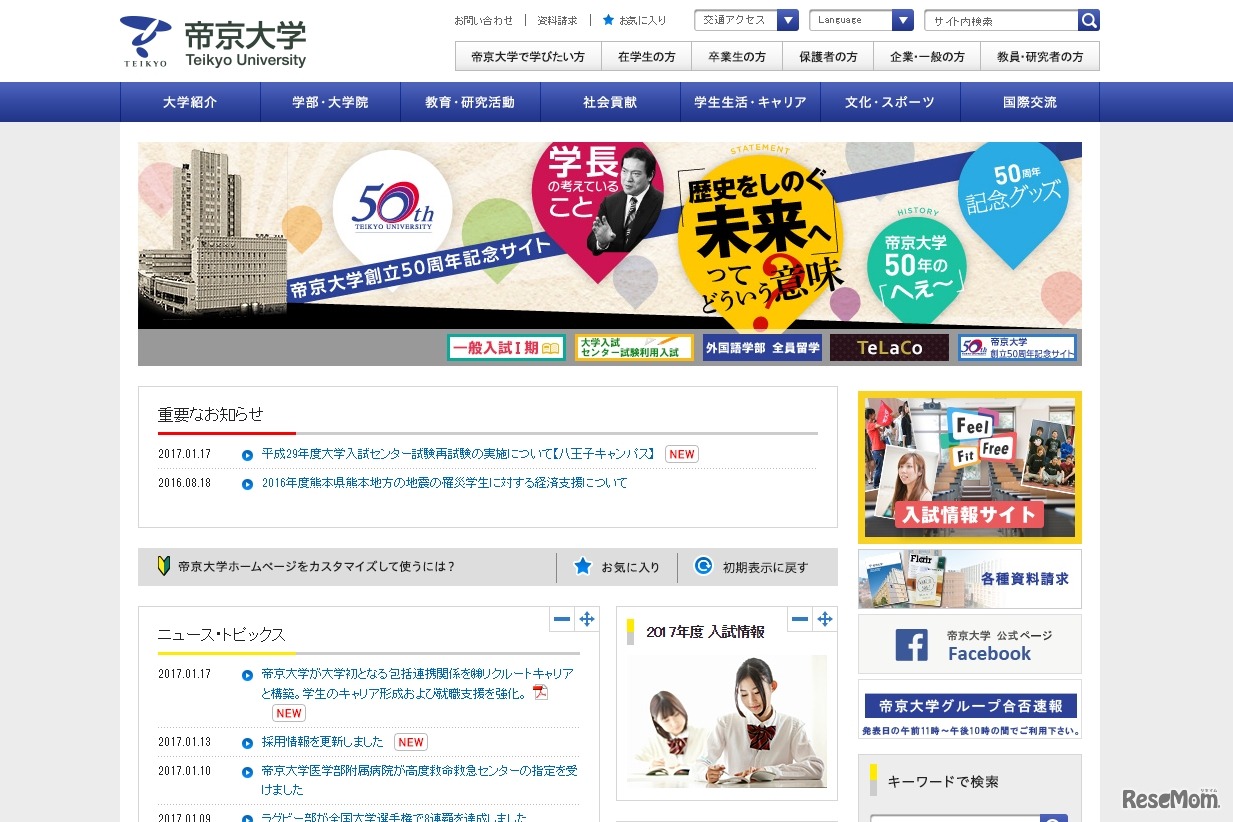Open 文化・スポーツ navigation menu
The image size is (1233, 822).
(x=890, y=102)
